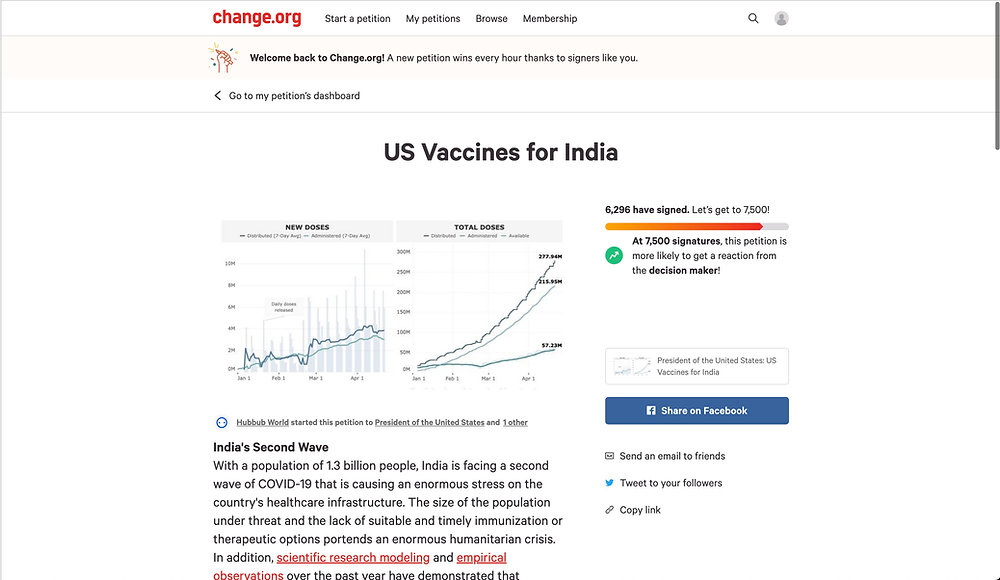Viewport: 1000px width, 580px height.
Task: Open the Browse menu item
Action: coord(491,18)
